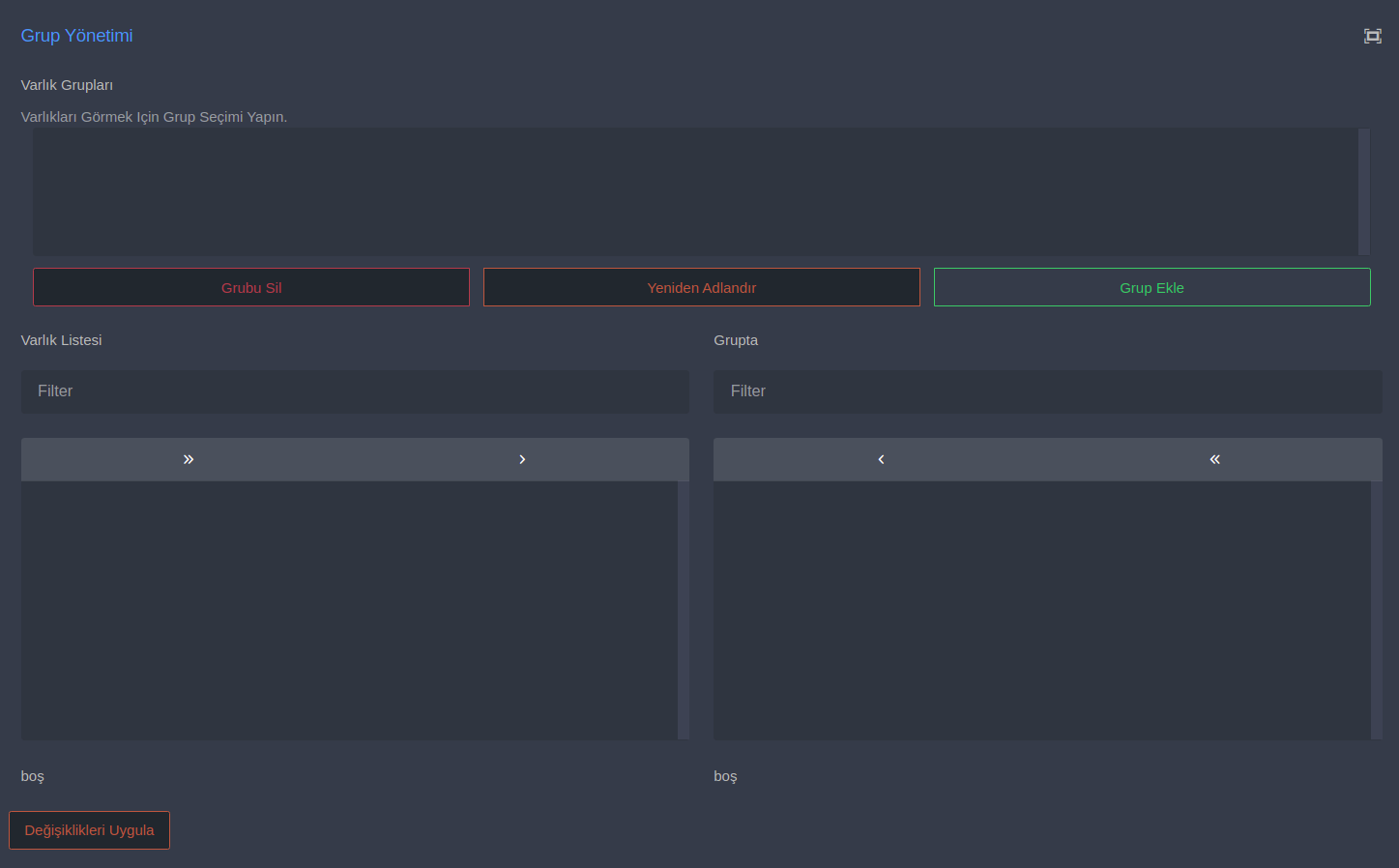The height and width of the screenshot is (868, 1399).
Task: Apply changes with Değişiklikleri Uygula
Action: coord(89,830)
